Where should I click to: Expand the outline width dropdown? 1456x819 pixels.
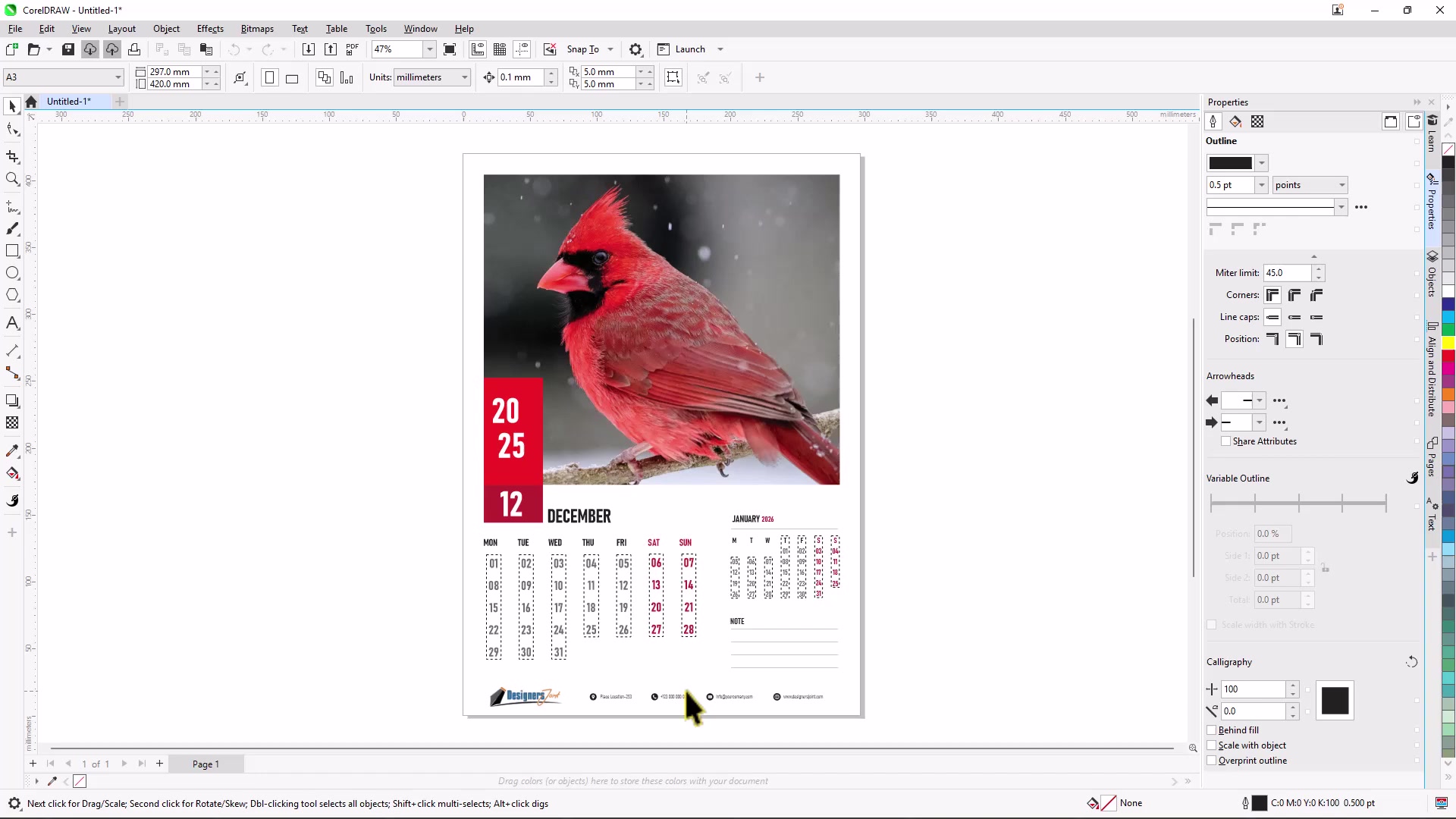point(1261,185)
